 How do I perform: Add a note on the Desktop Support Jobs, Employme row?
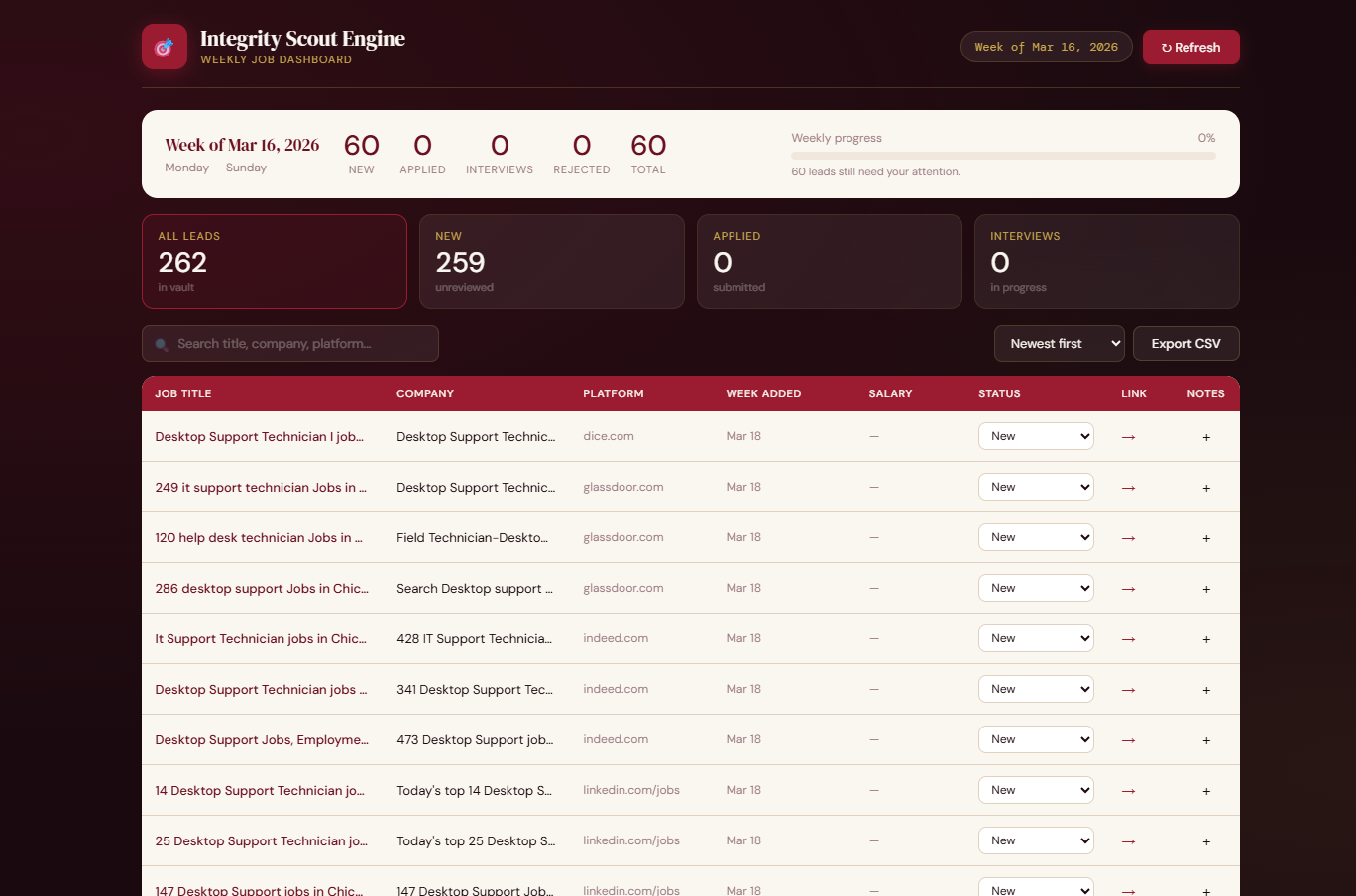click(x=1206, y=739)
